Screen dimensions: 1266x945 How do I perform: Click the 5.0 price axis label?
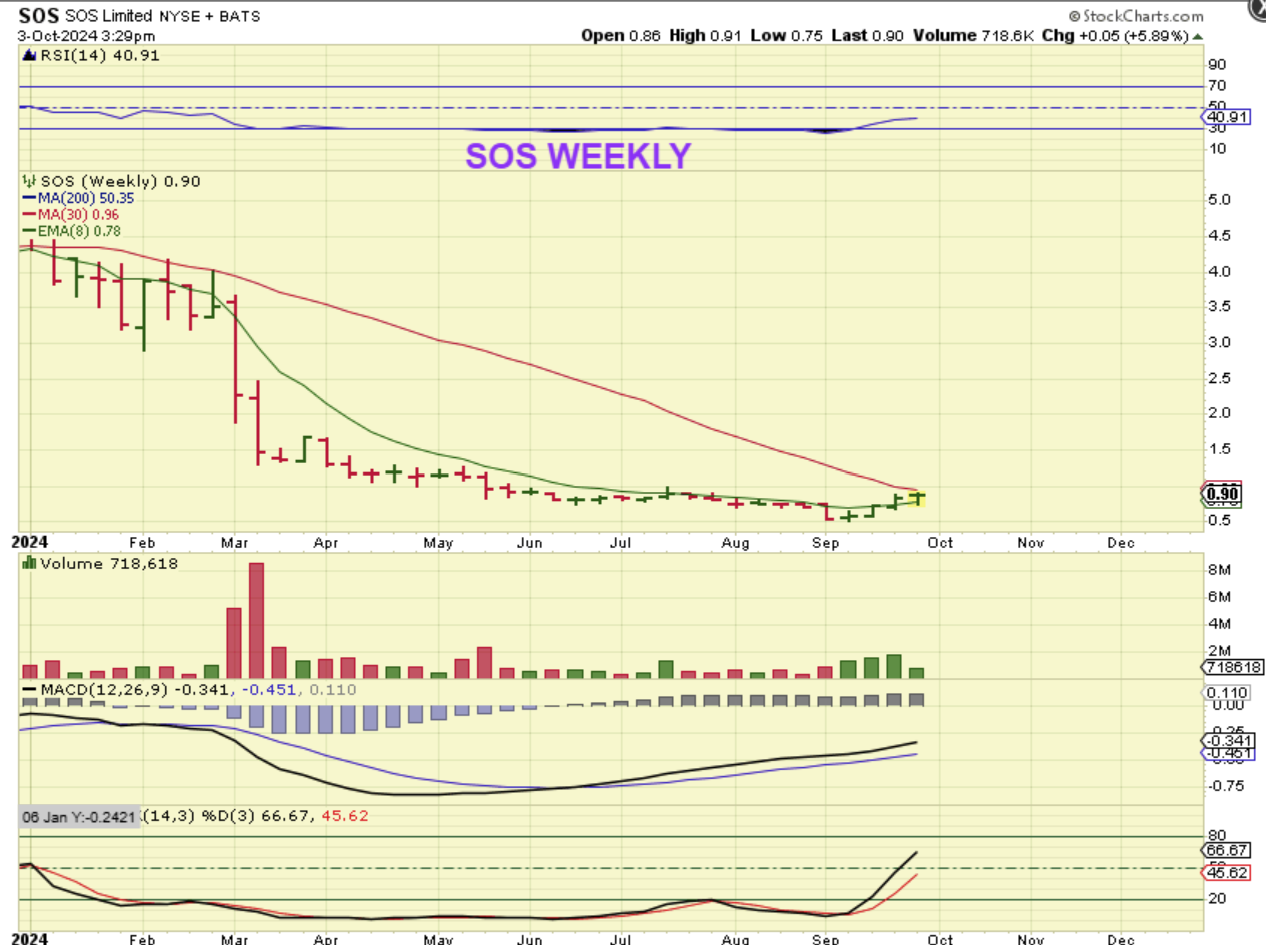1220,200
